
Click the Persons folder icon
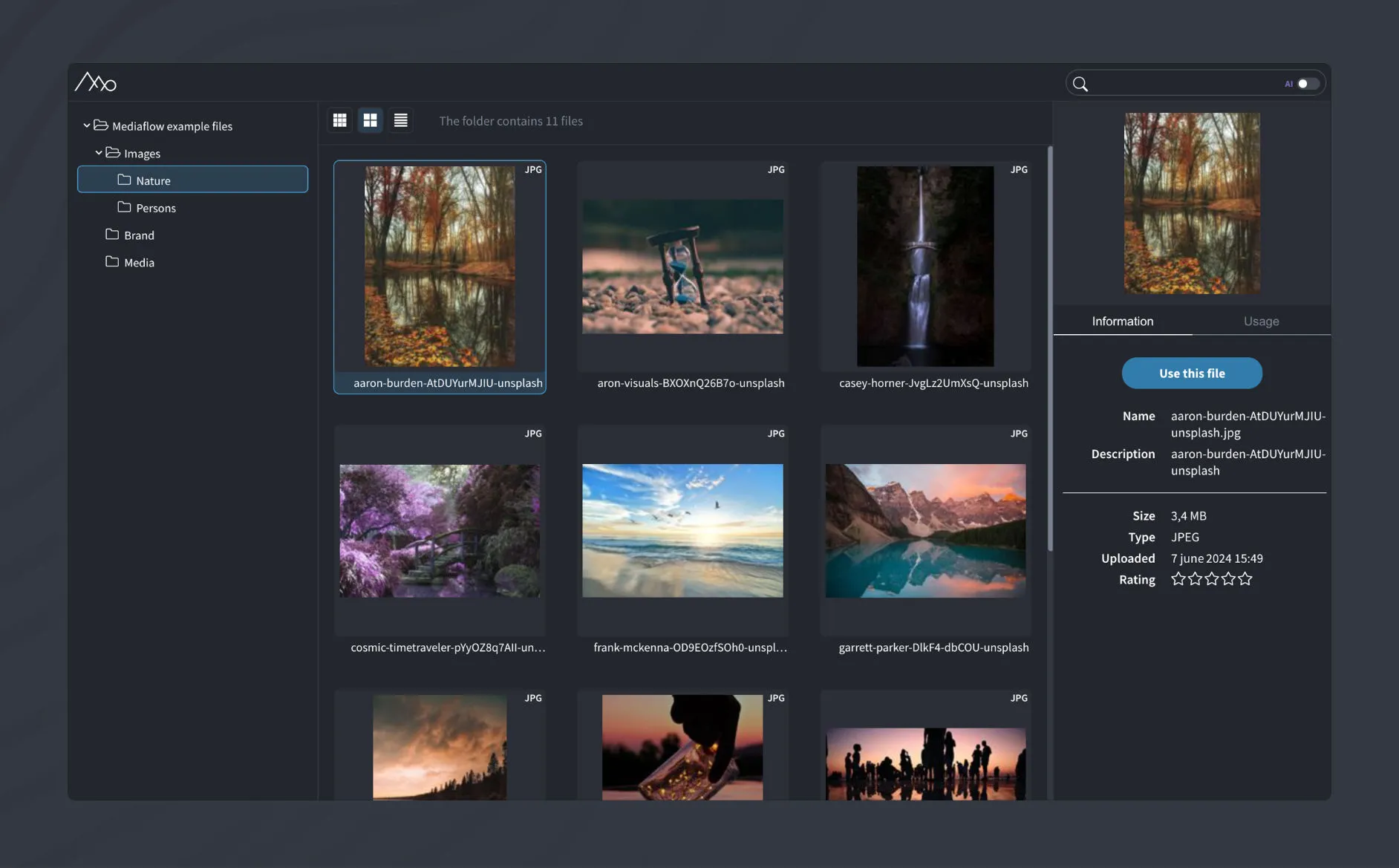(x=124, y=207)
